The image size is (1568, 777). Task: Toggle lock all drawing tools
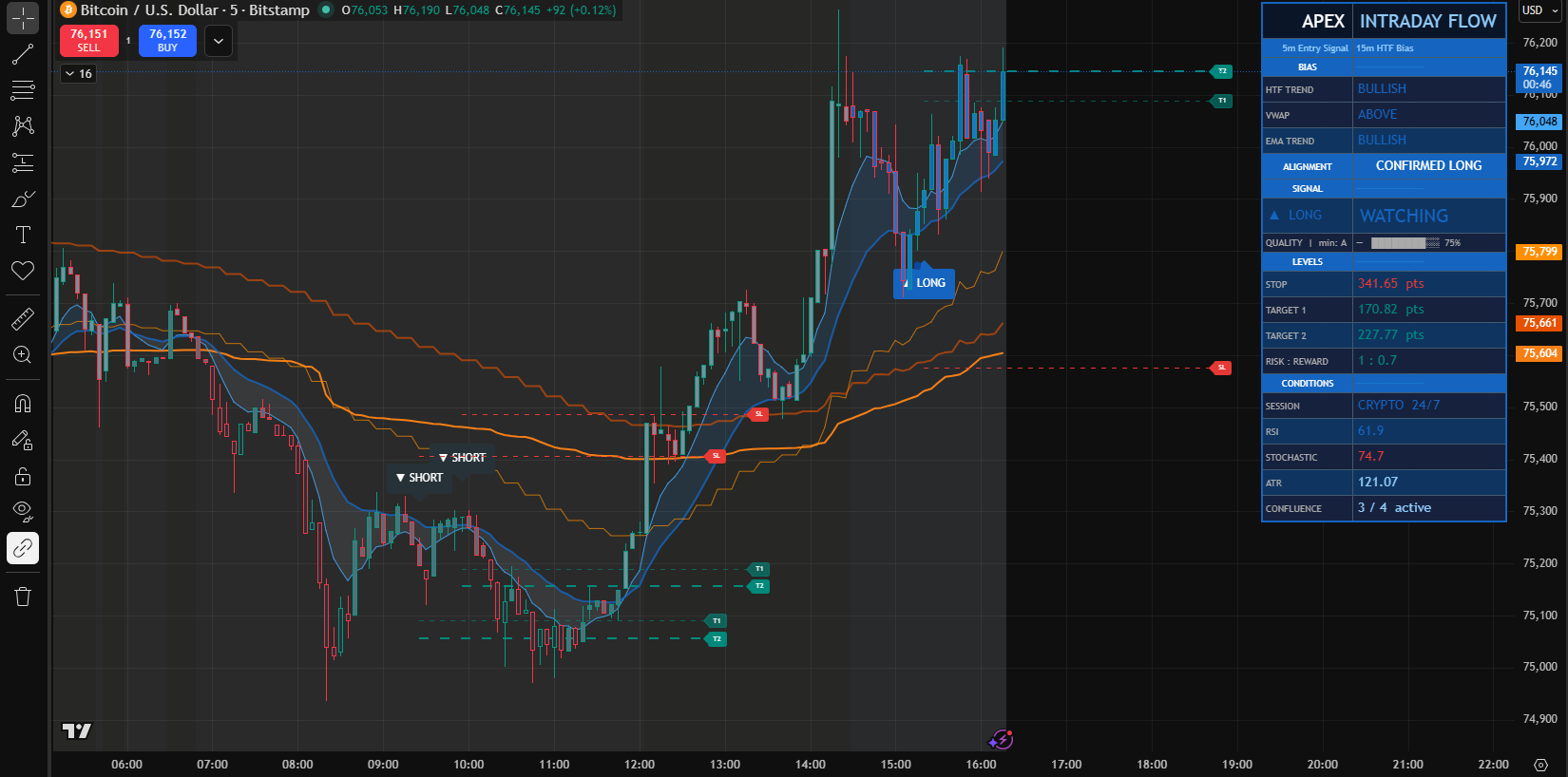(x=23, y=476)
